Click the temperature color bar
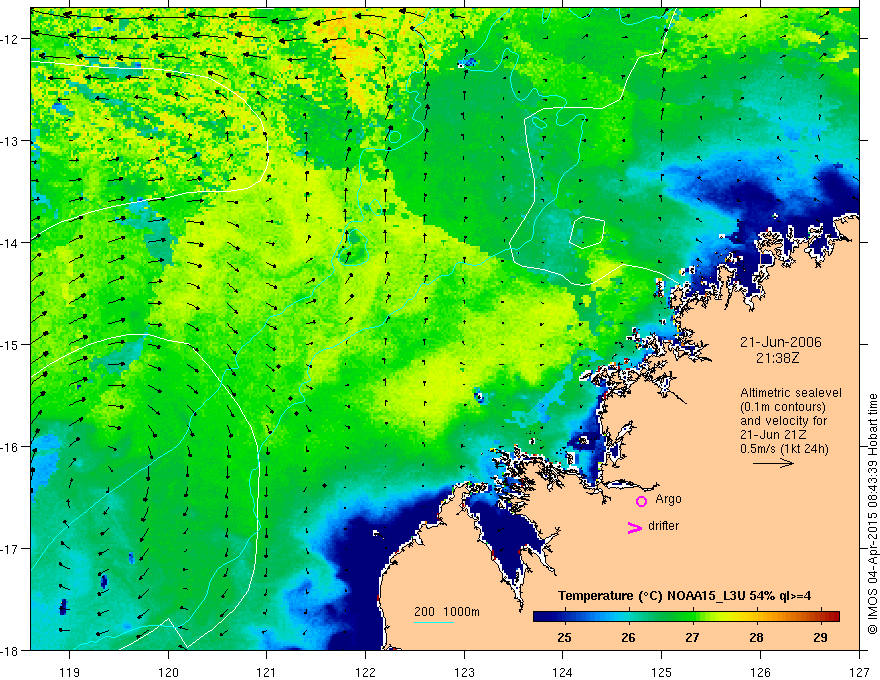Viewport: 880px width, 680px height. (686, 617)
